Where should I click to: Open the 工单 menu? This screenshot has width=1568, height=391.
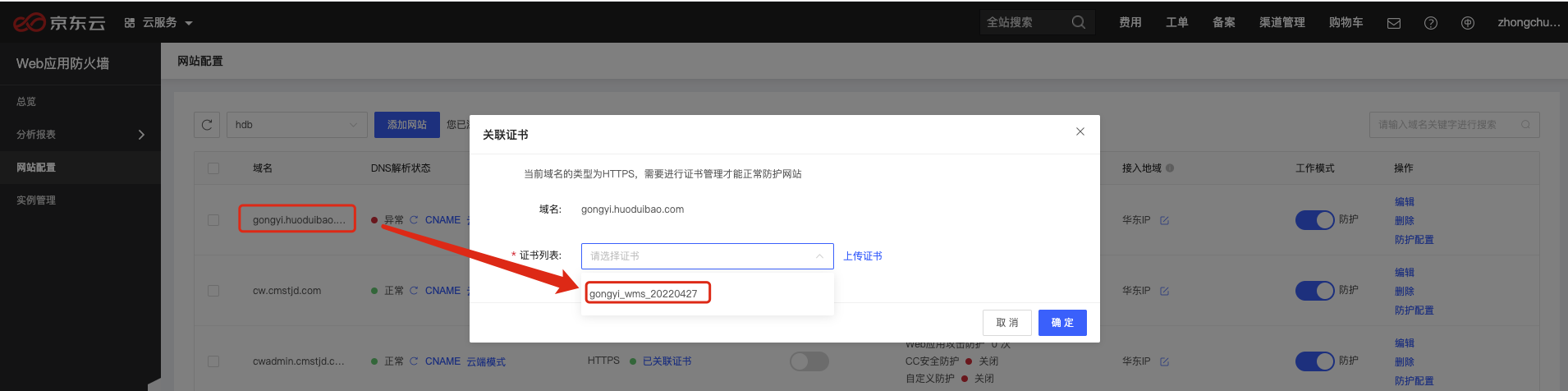click(x=1177, y=22)
